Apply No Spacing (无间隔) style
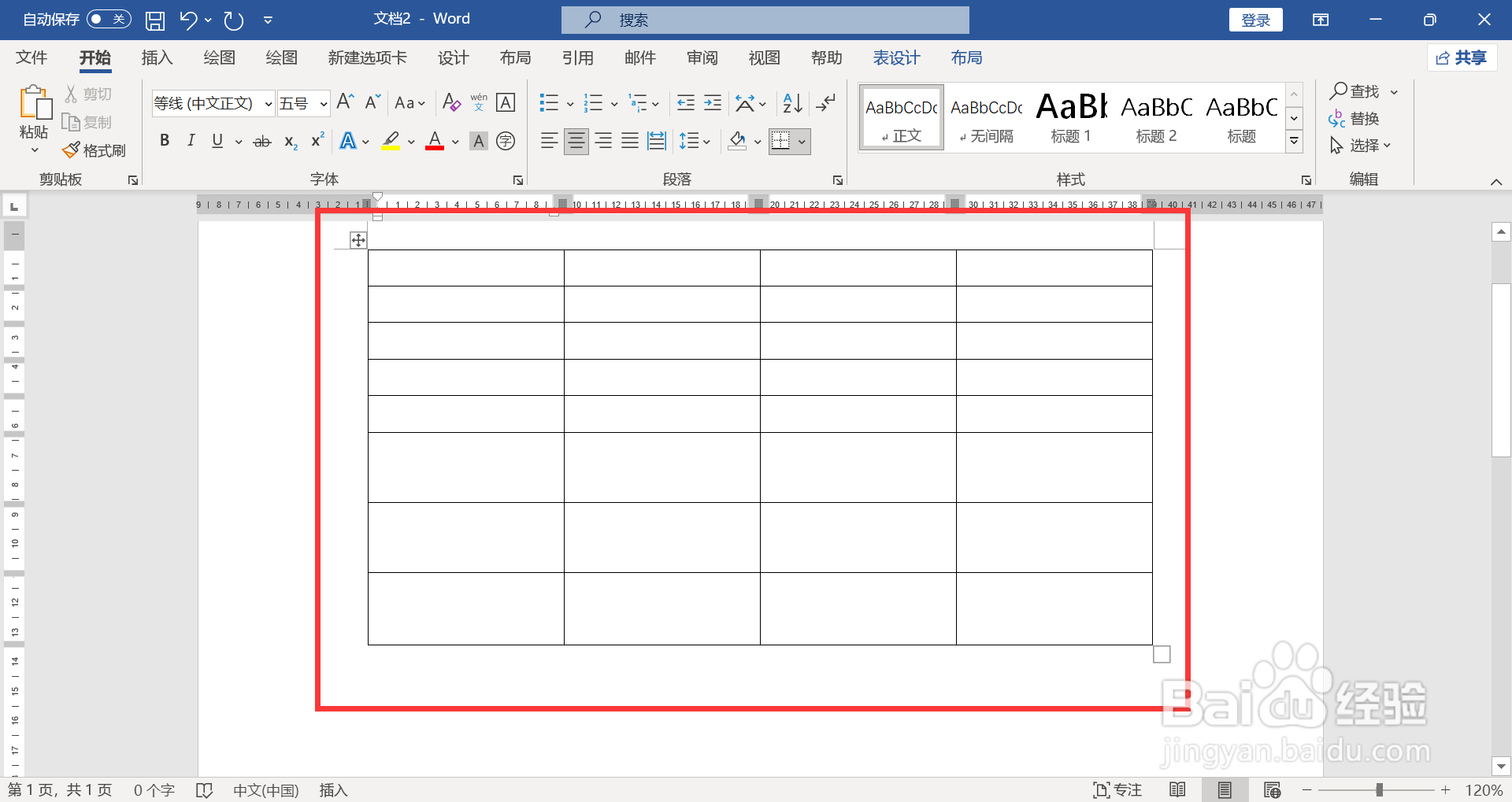Image resolution: width=1512 pixels, height=802 pixels. (986, 117)
